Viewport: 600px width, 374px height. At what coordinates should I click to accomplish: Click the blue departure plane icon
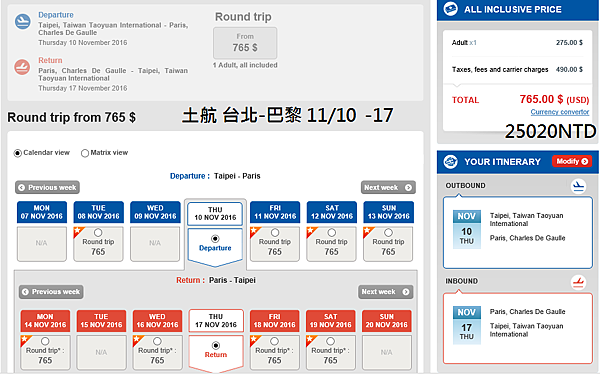click(23, 21)
